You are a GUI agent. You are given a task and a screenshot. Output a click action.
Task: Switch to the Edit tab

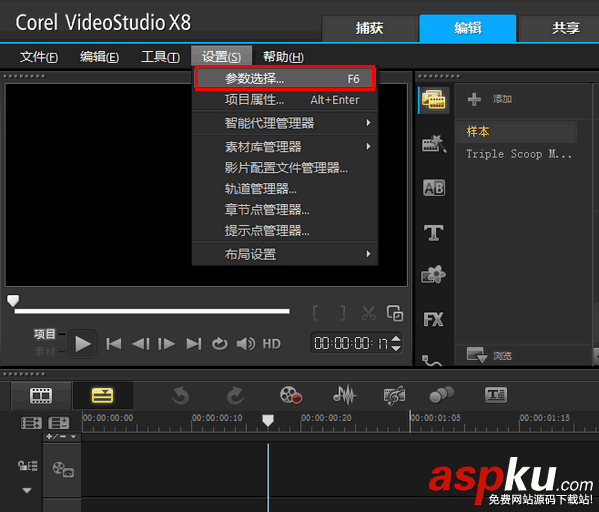coord(468,28)
